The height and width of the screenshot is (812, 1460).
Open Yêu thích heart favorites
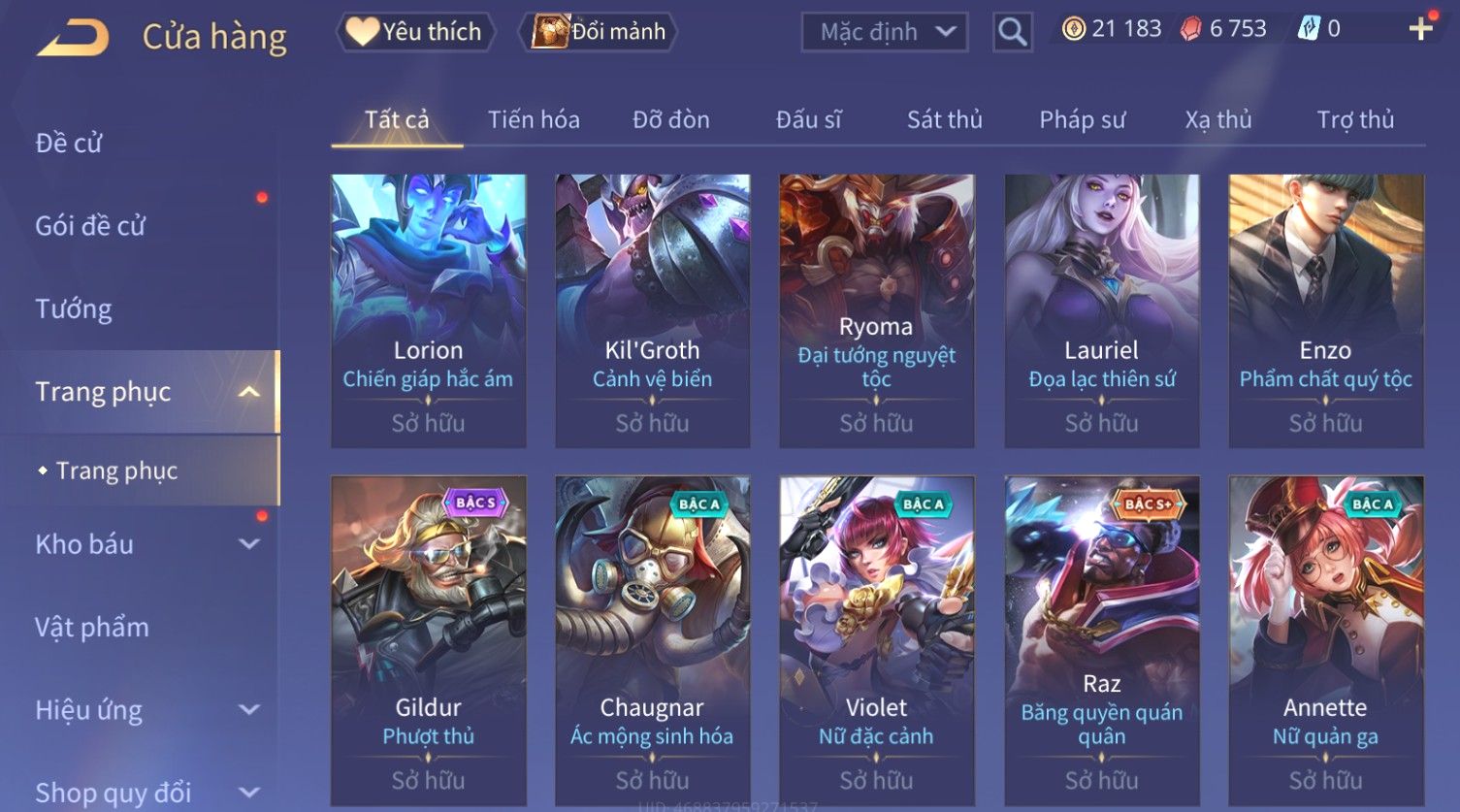tap(415, 32)
